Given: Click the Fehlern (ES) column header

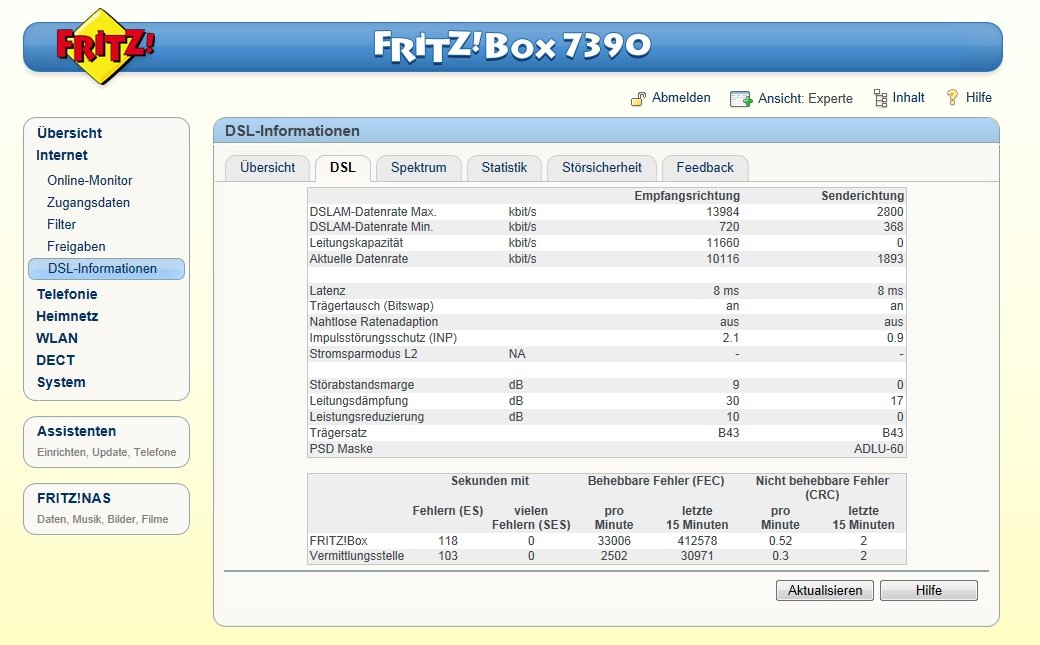Looking at the screenshot, I should tap(448, 511).
